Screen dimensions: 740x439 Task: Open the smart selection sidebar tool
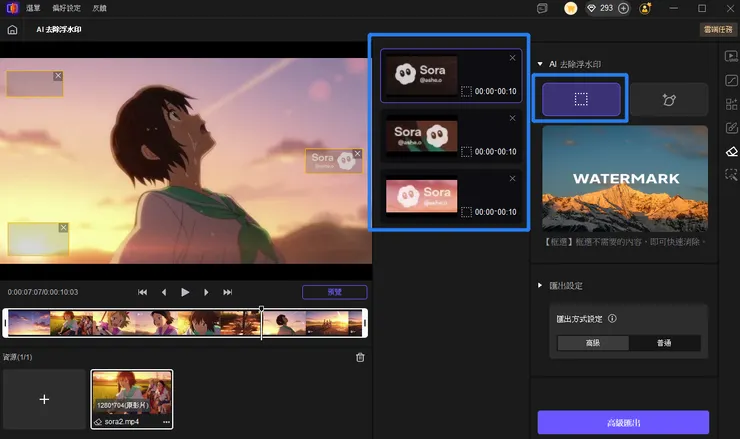731,175
